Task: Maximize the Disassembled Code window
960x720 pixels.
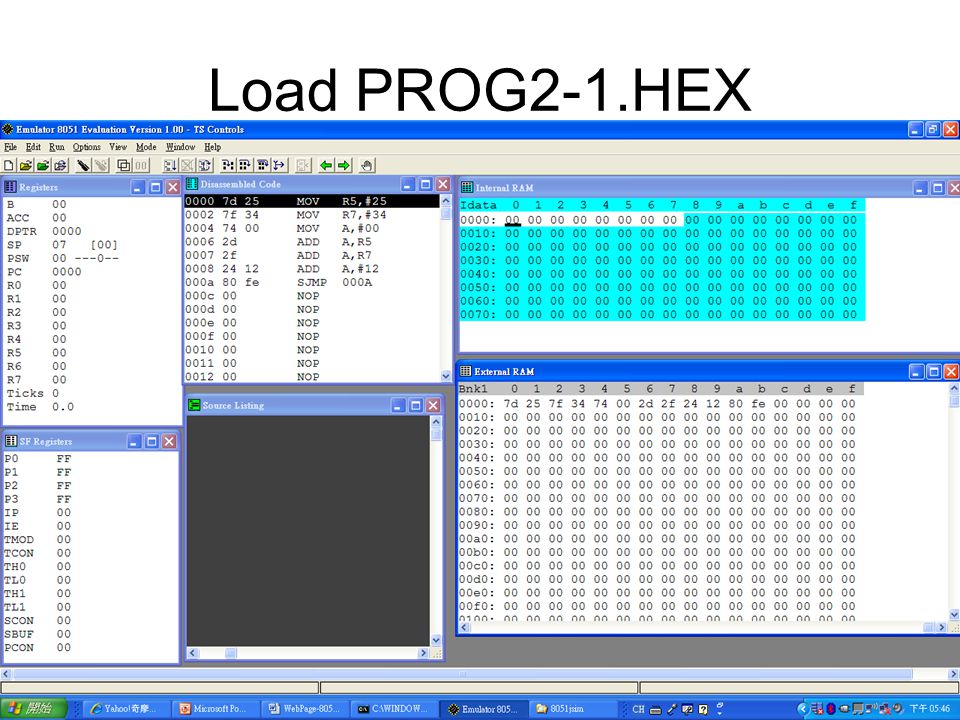Action: (425, 184)
